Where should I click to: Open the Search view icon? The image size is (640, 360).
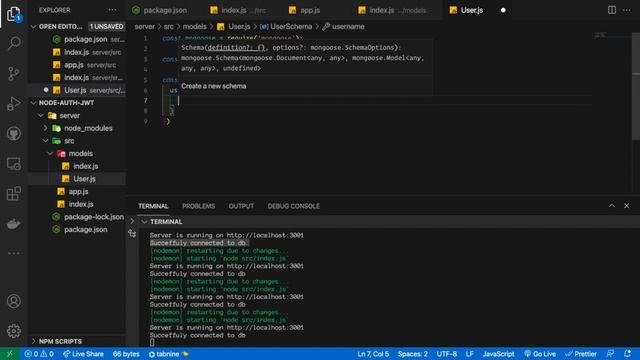[x=14, y=43]
